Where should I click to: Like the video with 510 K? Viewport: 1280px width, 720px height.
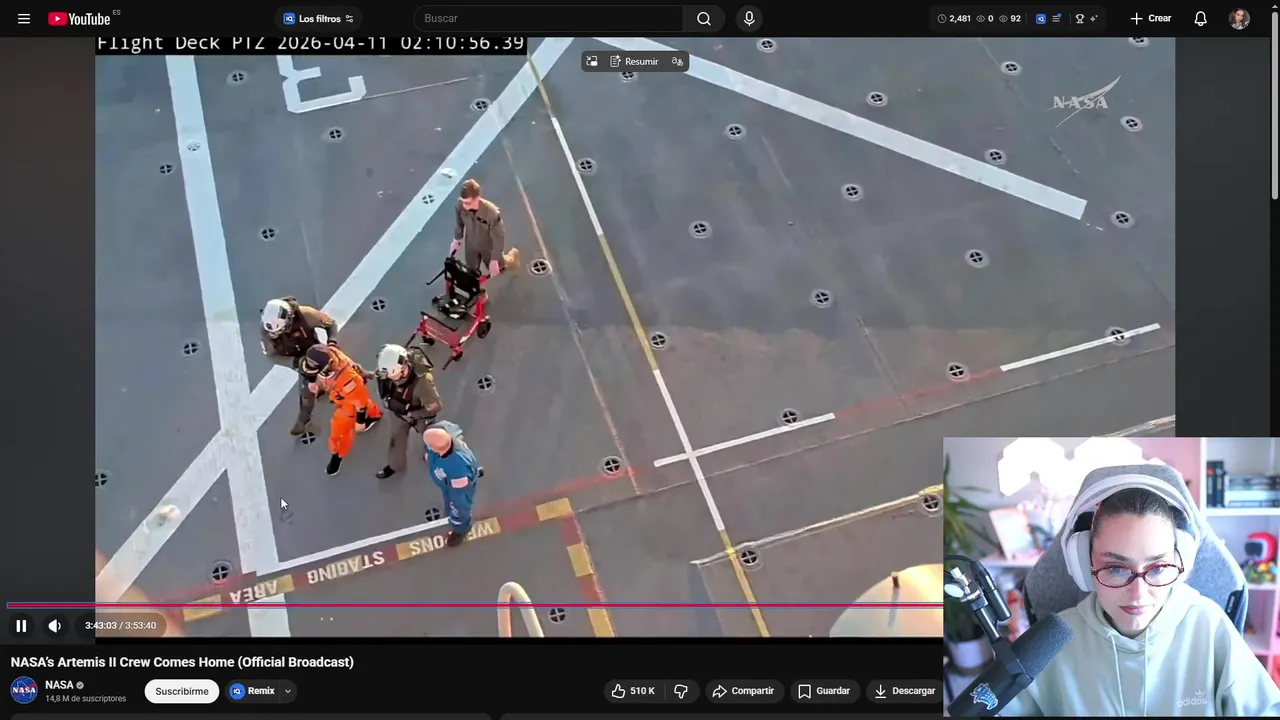pyautogui.click(x=632, y=691)
